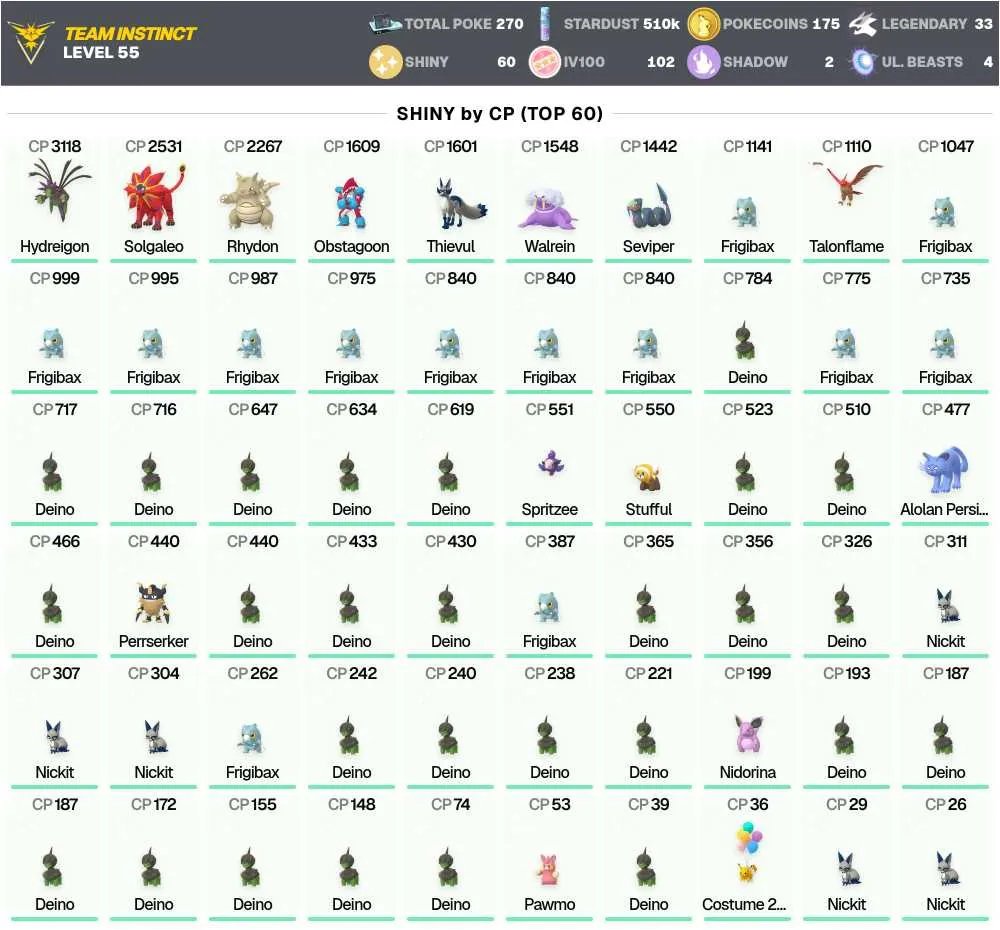The height and width of the screenshot is (930, 1000).
Task: Click the "CP 3118" value
Action: (55, 146)
